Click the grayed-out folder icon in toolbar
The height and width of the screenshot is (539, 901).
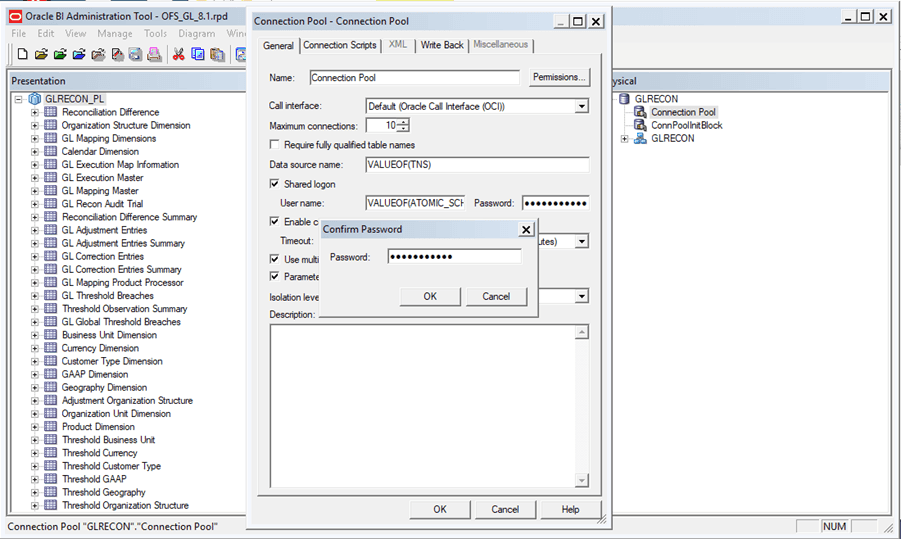point(98,55)
